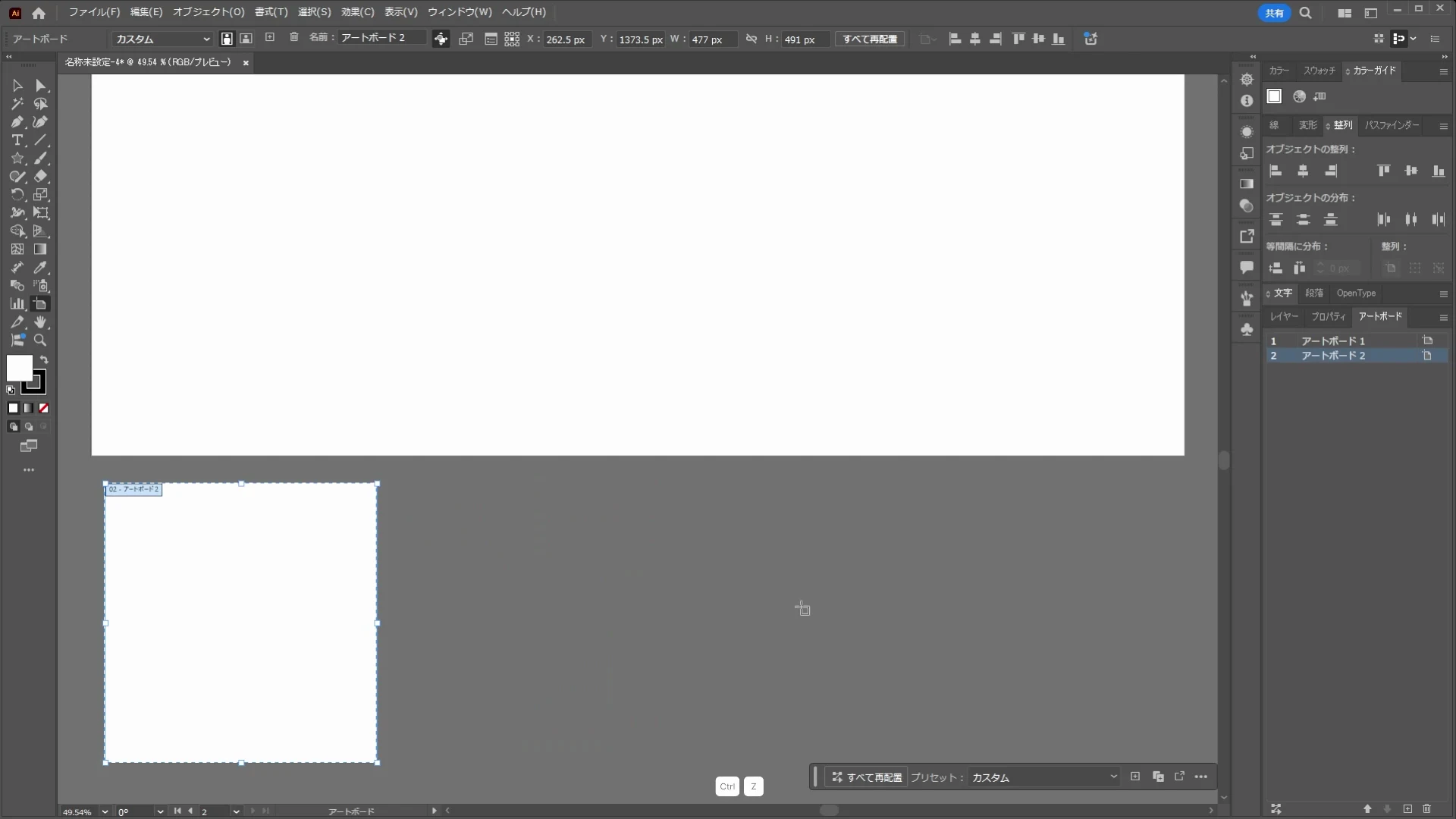Switch to Gradient fill mode
This screenshot has width=1456, height=819.
point(29,408)
